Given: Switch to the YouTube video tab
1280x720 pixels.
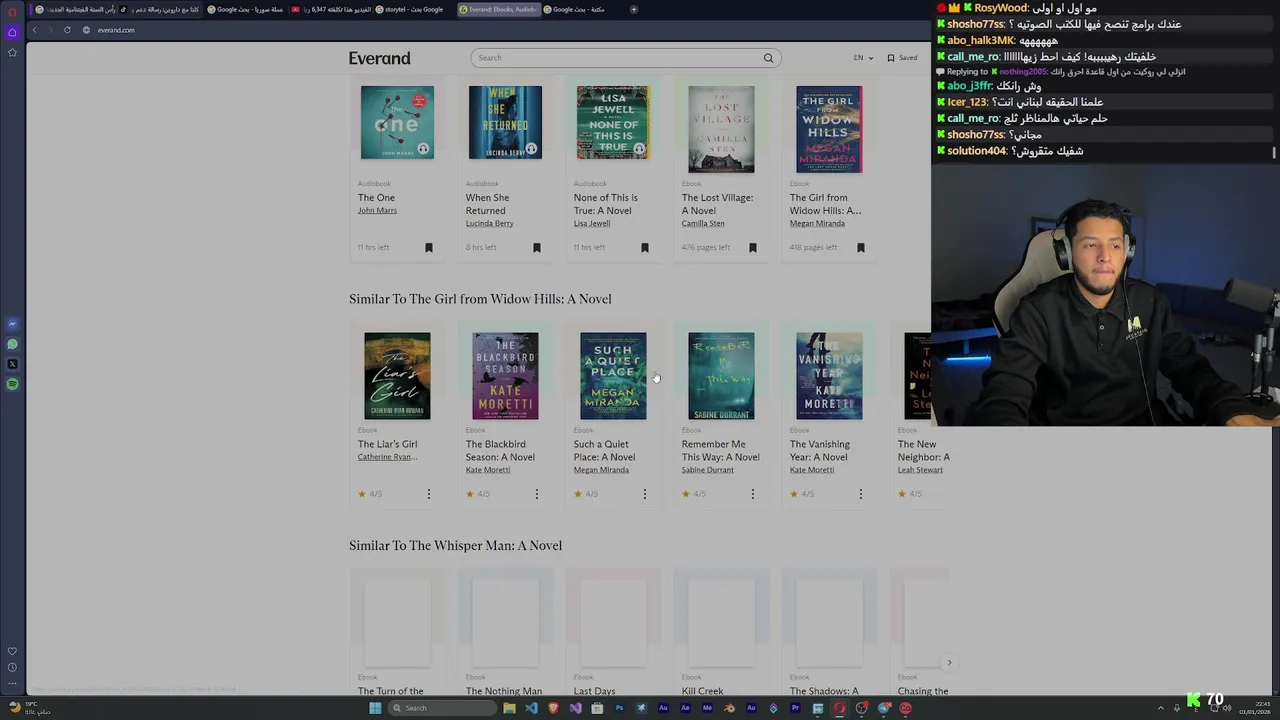Looking at the screenshot, I should click(330, 9).
